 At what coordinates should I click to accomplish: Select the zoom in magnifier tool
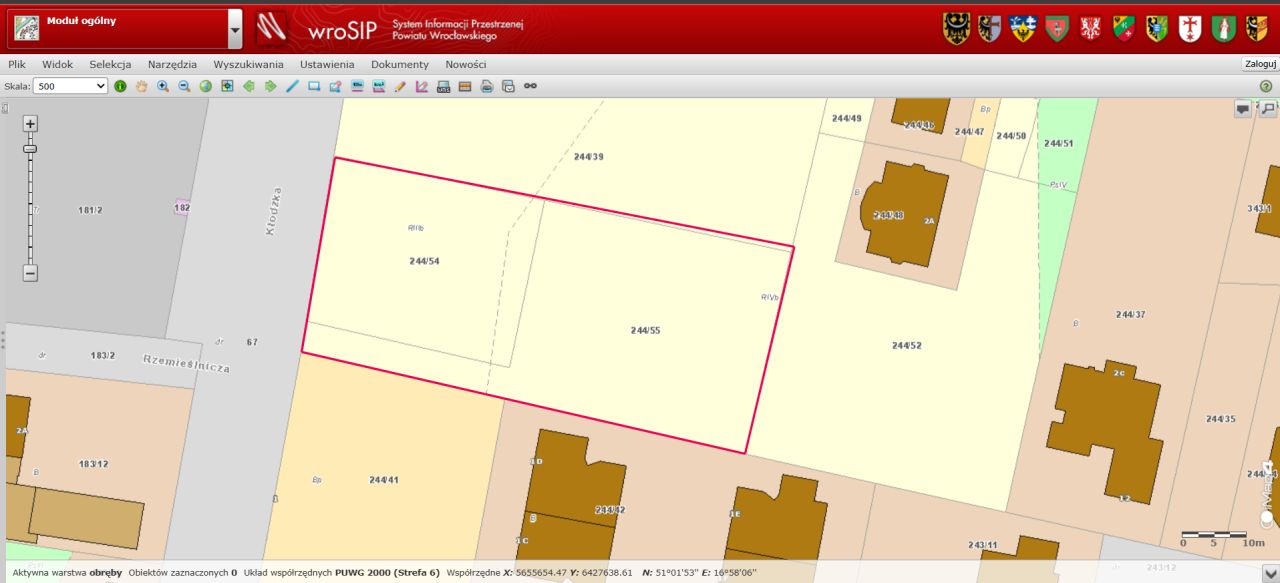(x=163, y=86)
